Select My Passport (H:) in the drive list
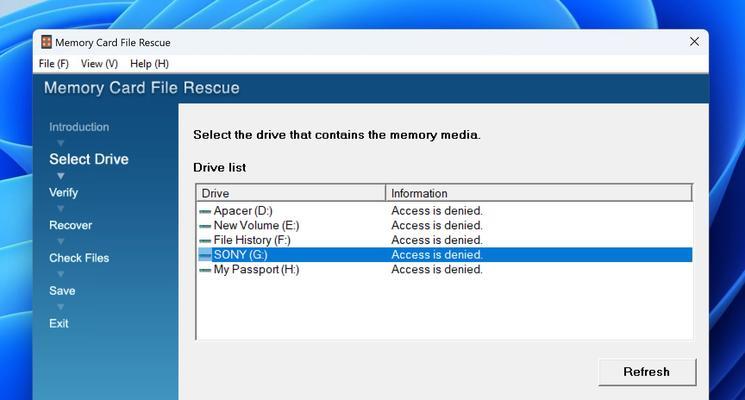745x400 pixels. [x=256, y=269]
